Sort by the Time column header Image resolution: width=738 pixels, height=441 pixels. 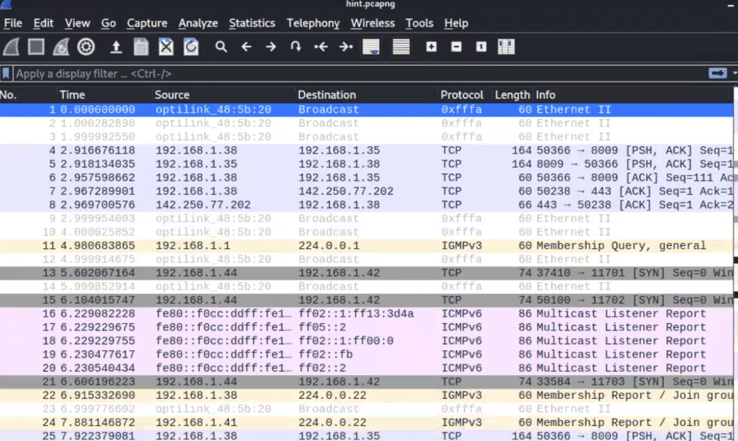point(105,95)
